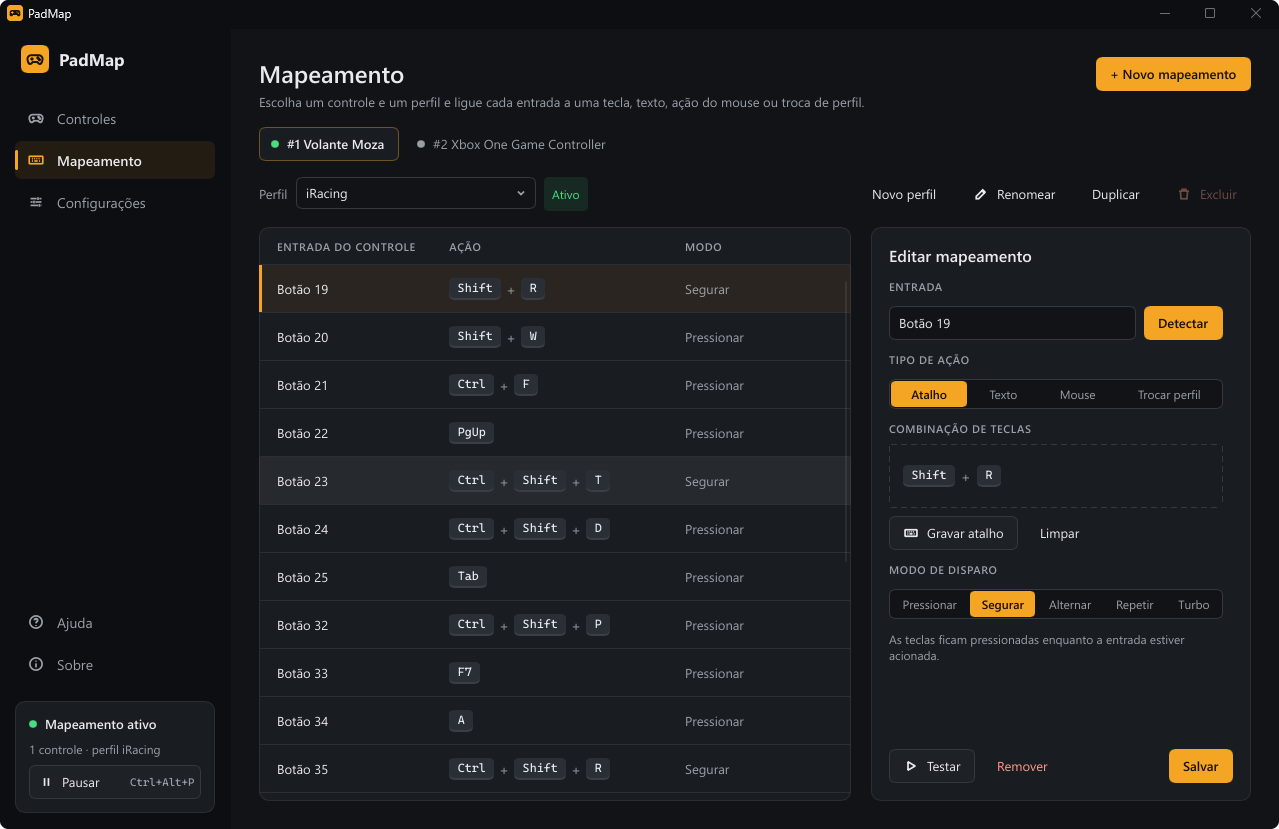Click Novo perfil
Screen dimensions: 1279x829
click(904, 195)
